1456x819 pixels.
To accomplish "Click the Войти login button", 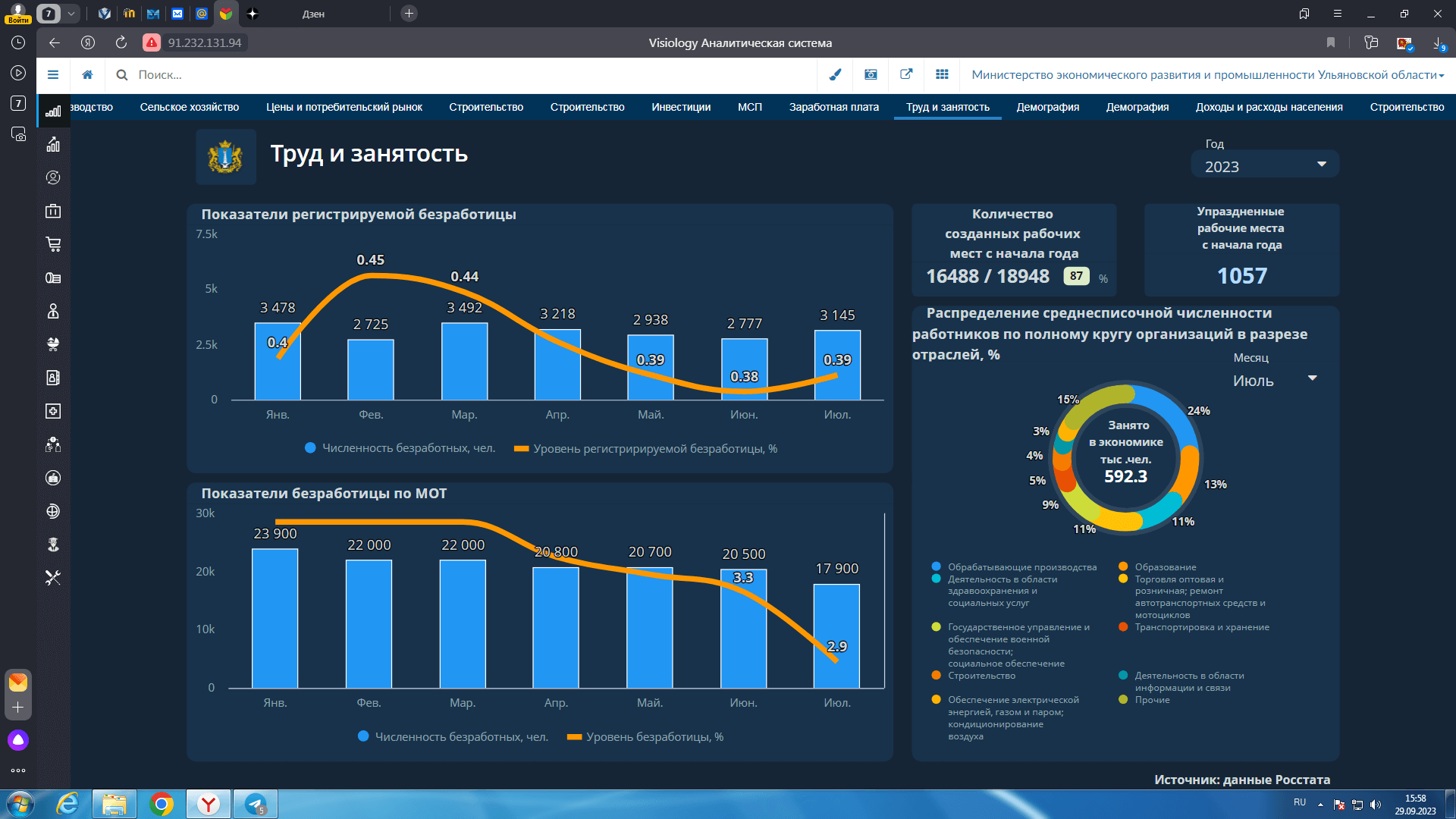I will 18,14.
